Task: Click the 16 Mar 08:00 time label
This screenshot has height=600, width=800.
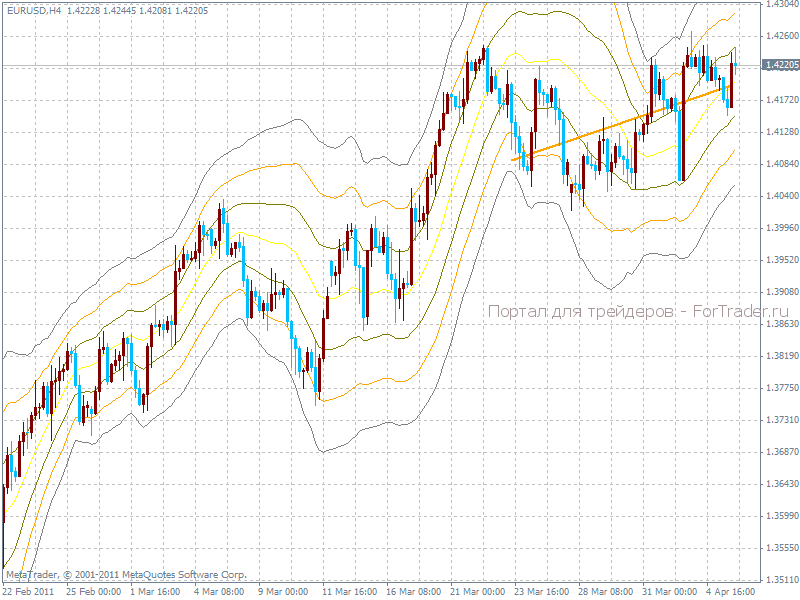Action: [413, 591]
